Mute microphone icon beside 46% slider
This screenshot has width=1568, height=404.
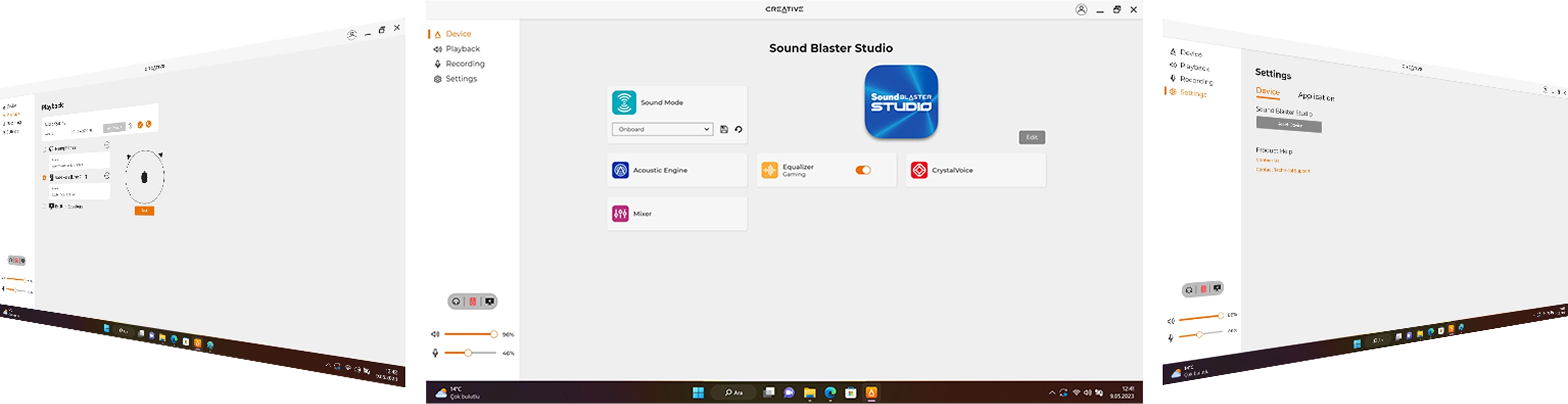435,353
